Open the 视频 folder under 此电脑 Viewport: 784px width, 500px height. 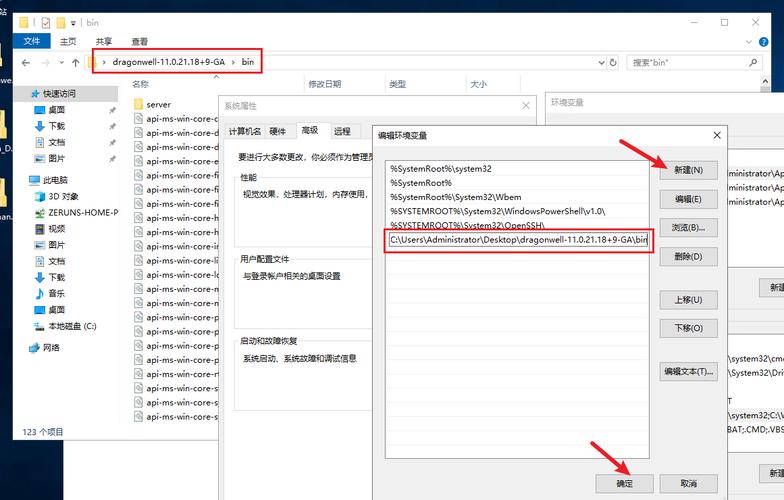coord(50,229)
